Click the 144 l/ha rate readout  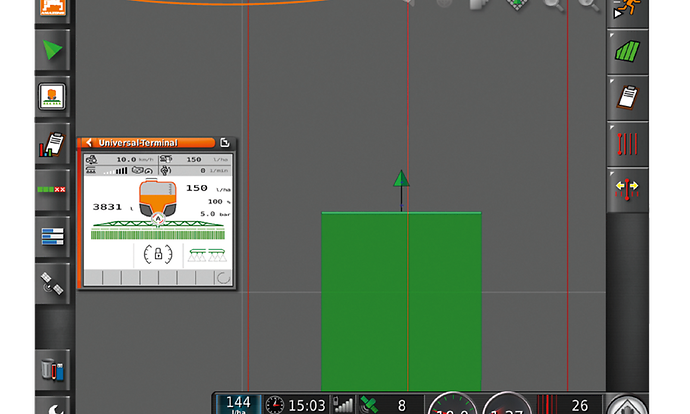[238, 403]
